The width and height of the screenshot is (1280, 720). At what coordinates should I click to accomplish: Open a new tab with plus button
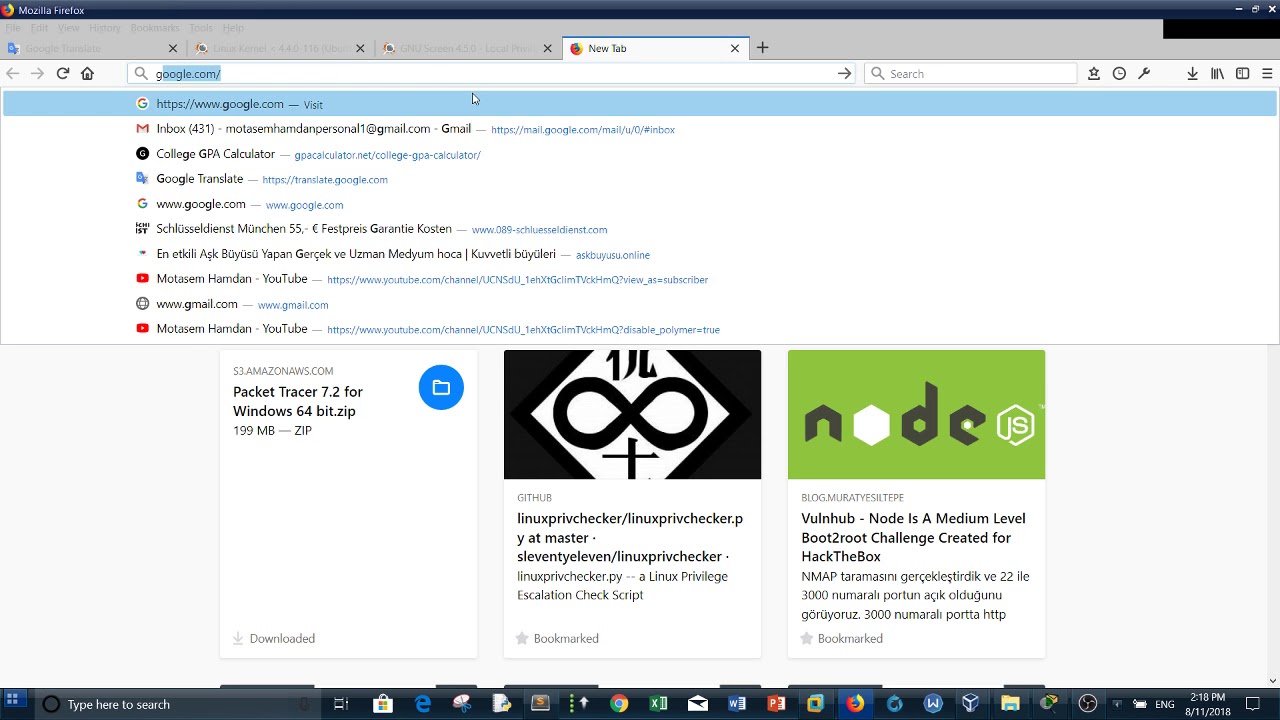click(762, 47)
